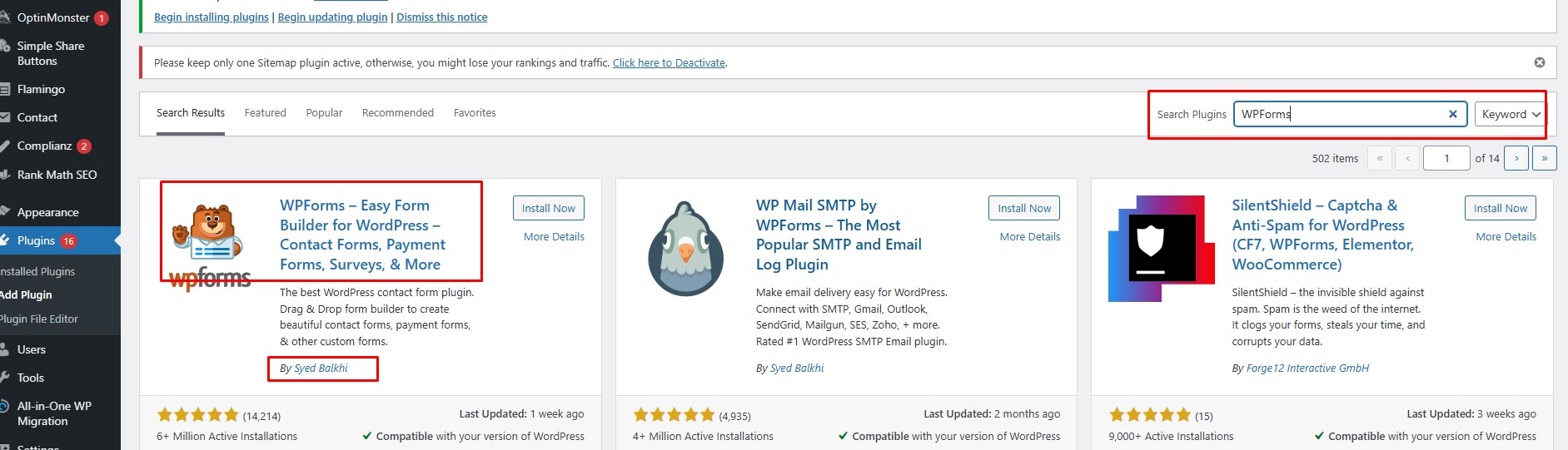Open the Keyword search type dropdown

click(x=1511, y=114)
